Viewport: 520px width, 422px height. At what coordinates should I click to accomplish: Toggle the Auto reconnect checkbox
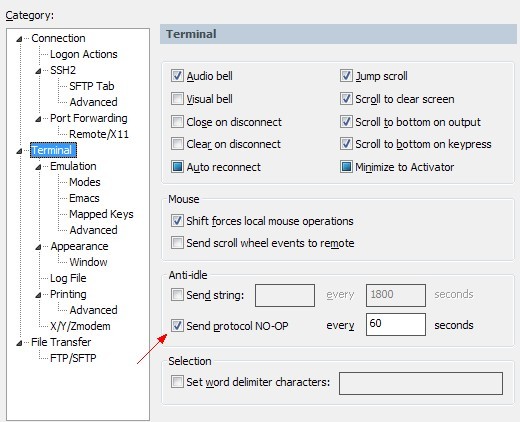[177, 167]
